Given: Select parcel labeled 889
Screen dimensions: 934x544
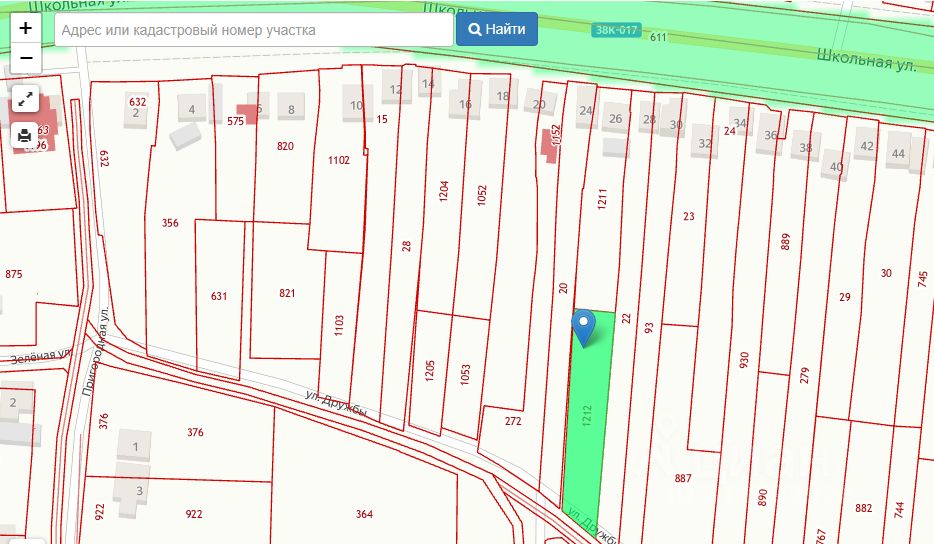Looking at the screenshot, I should [785, 241].
